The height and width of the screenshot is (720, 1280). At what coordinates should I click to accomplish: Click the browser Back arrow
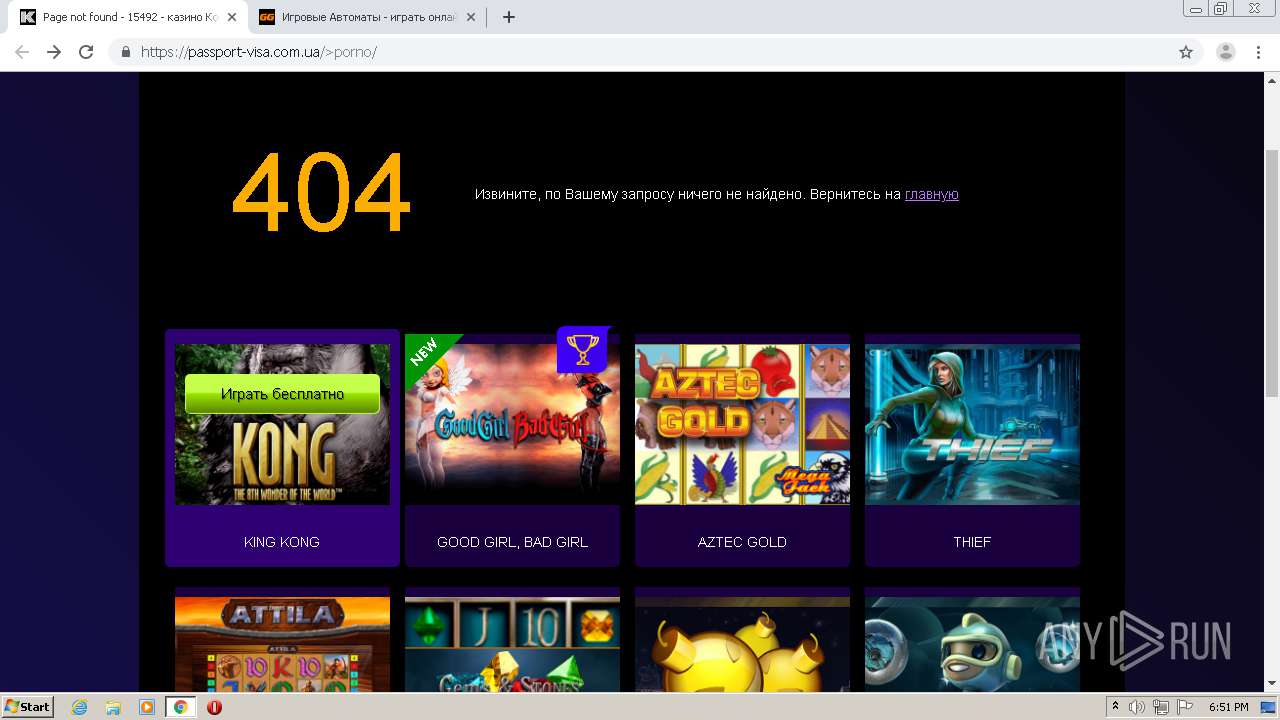click(x=22, y=52)
